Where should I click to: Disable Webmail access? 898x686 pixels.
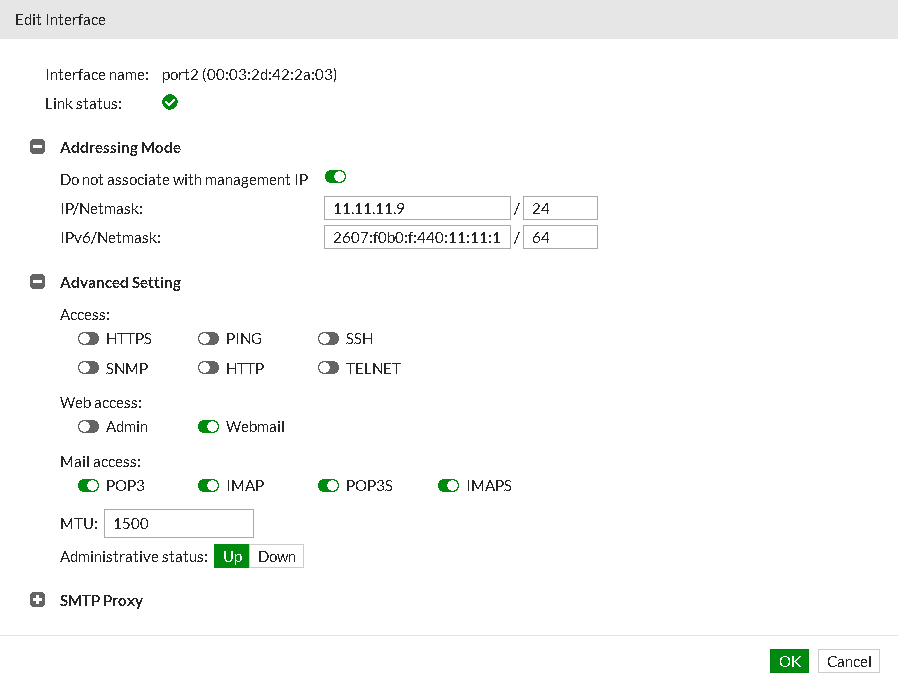[208, 427]
